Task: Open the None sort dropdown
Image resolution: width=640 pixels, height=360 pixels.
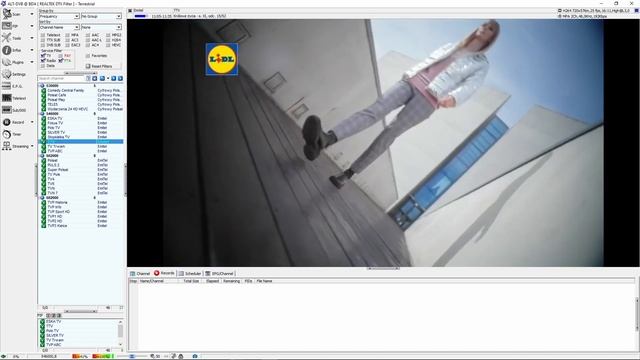Action: pyautogui.click(x=101, y=27)
